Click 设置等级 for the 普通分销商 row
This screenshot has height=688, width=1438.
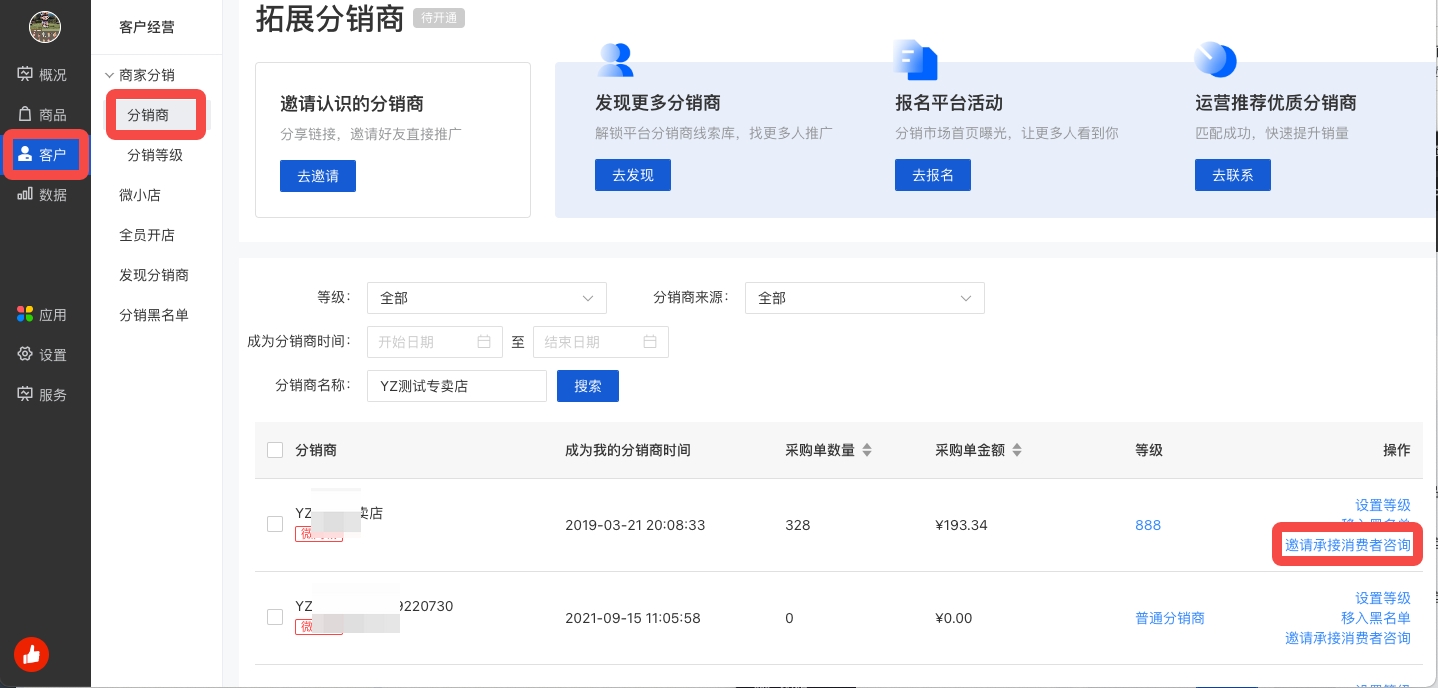point(1382,598)
